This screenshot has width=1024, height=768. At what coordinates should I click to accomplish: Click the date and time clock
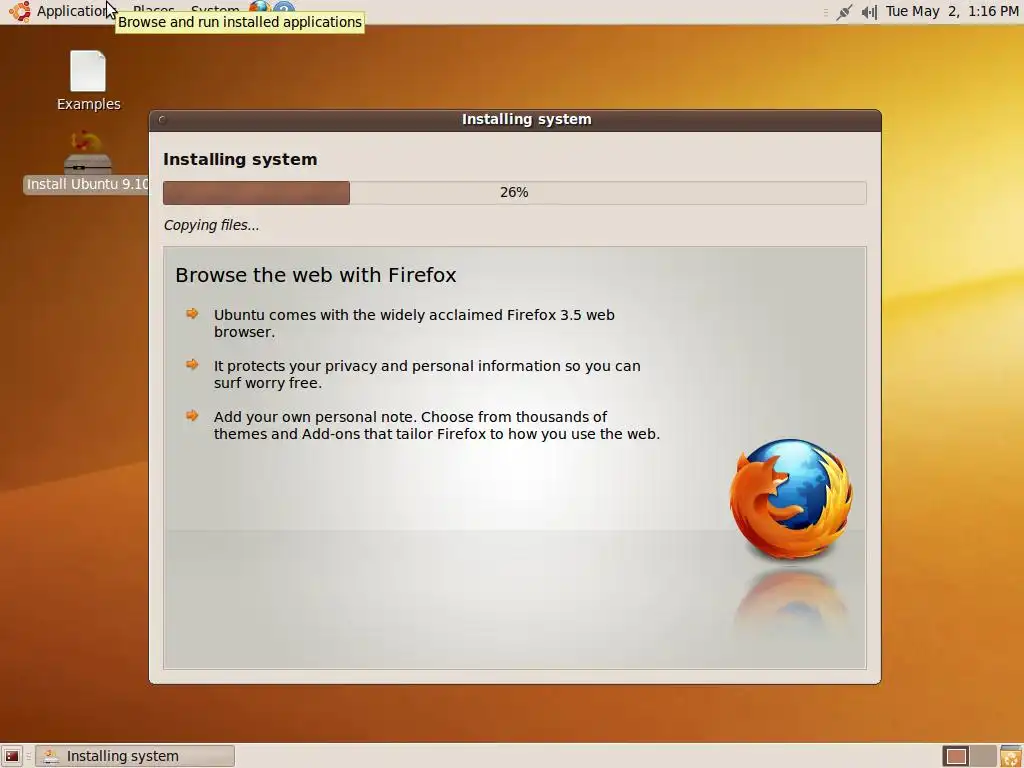(x=952, y=11)
